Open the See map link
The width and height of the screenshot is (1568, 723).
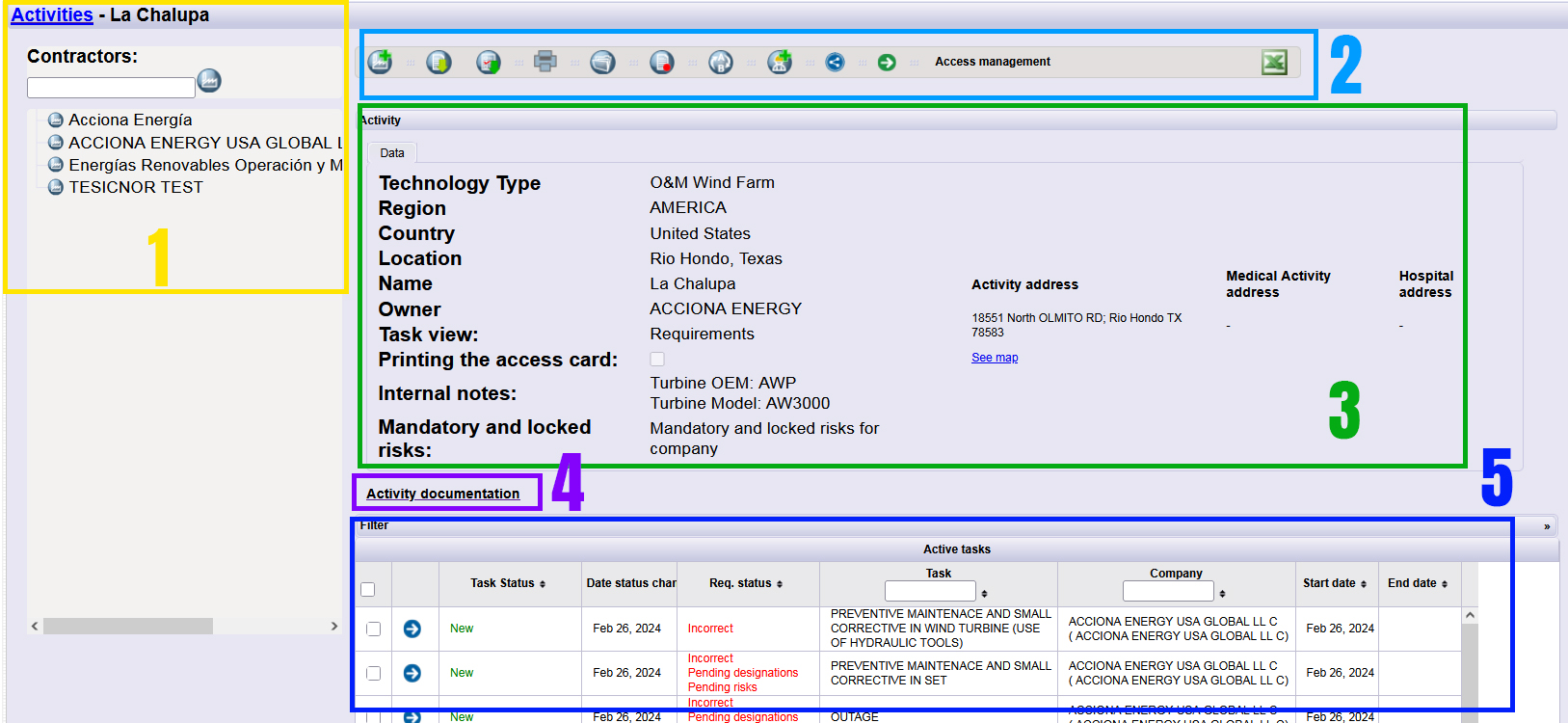(x=995, y=358)
